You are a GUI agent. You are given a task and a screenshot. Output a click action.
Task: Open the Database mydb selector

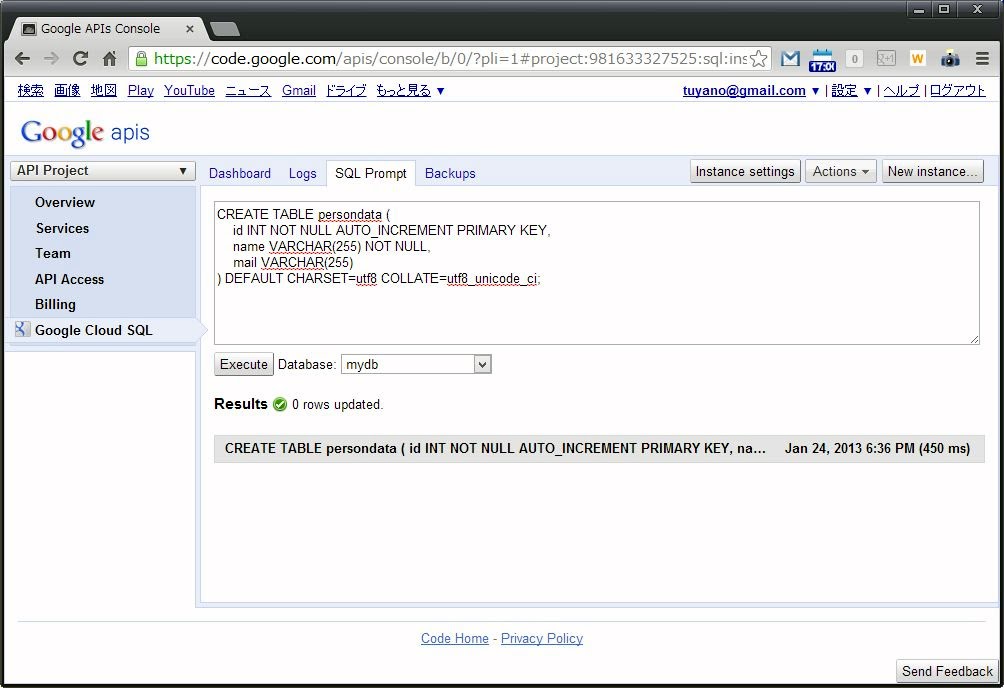coord(416,365)
